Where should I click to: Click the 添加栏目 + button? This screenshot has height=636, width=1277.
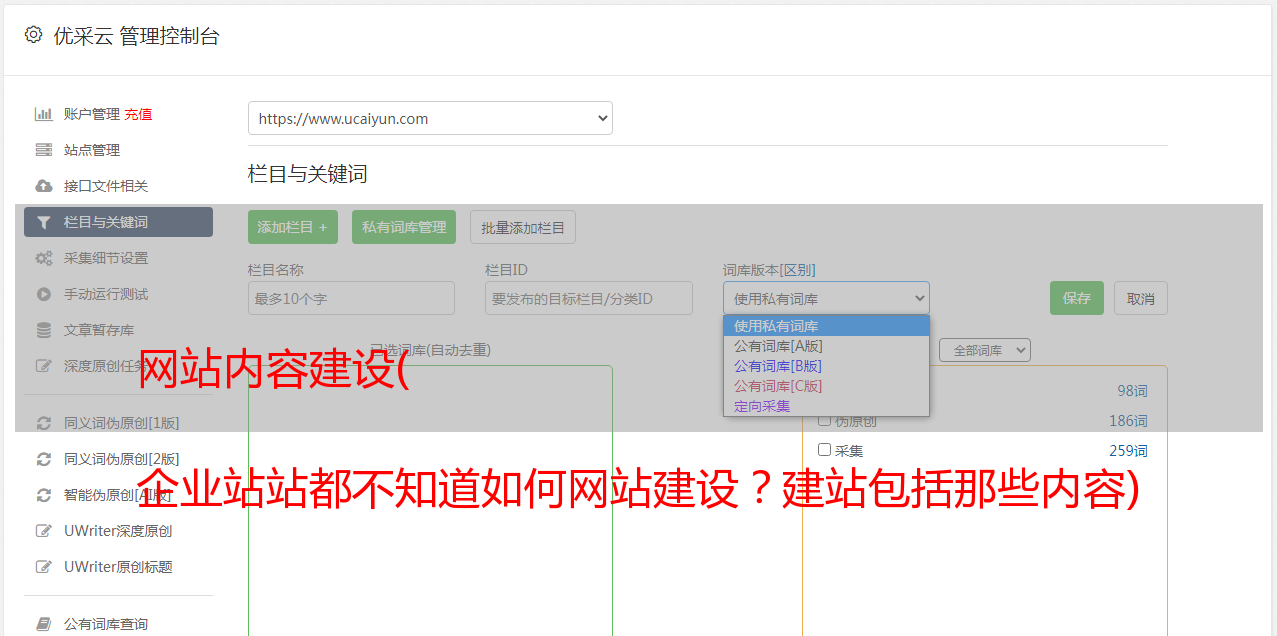[293, 227]
